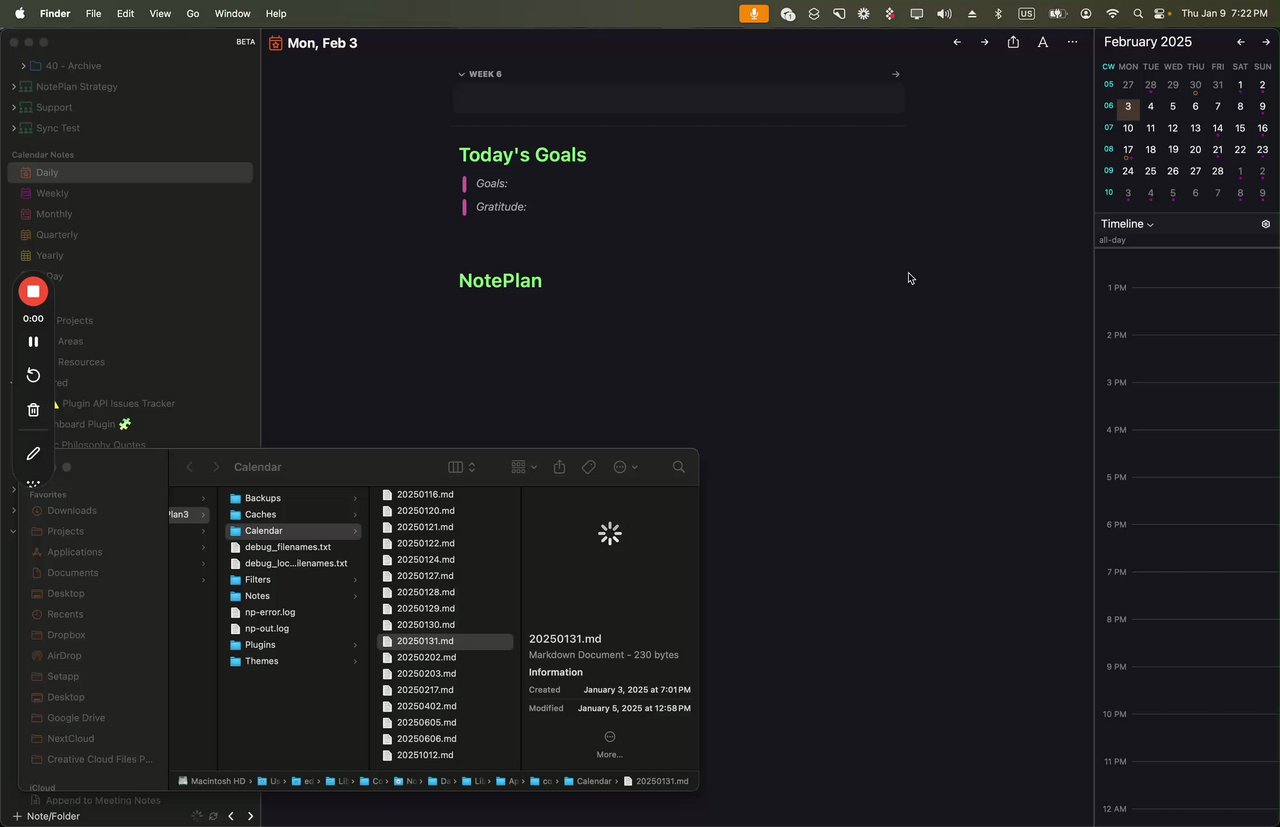1280x827 pixels.
Task: Open the three-dot menu in NotePlan's note toolbar
Action: (x=1073, y=42)
